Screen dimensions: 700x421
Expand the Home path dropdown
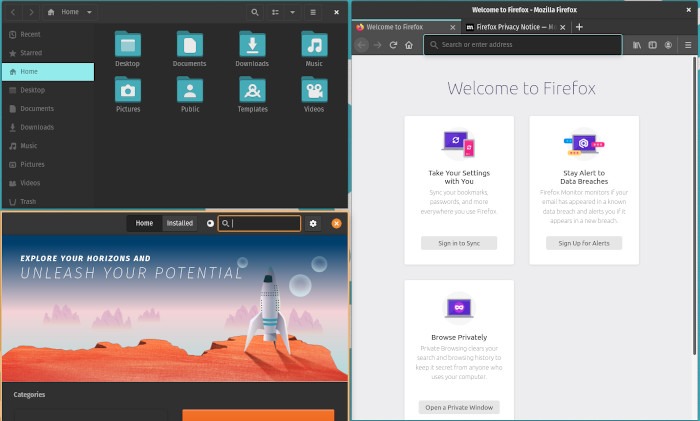point(89,12)
